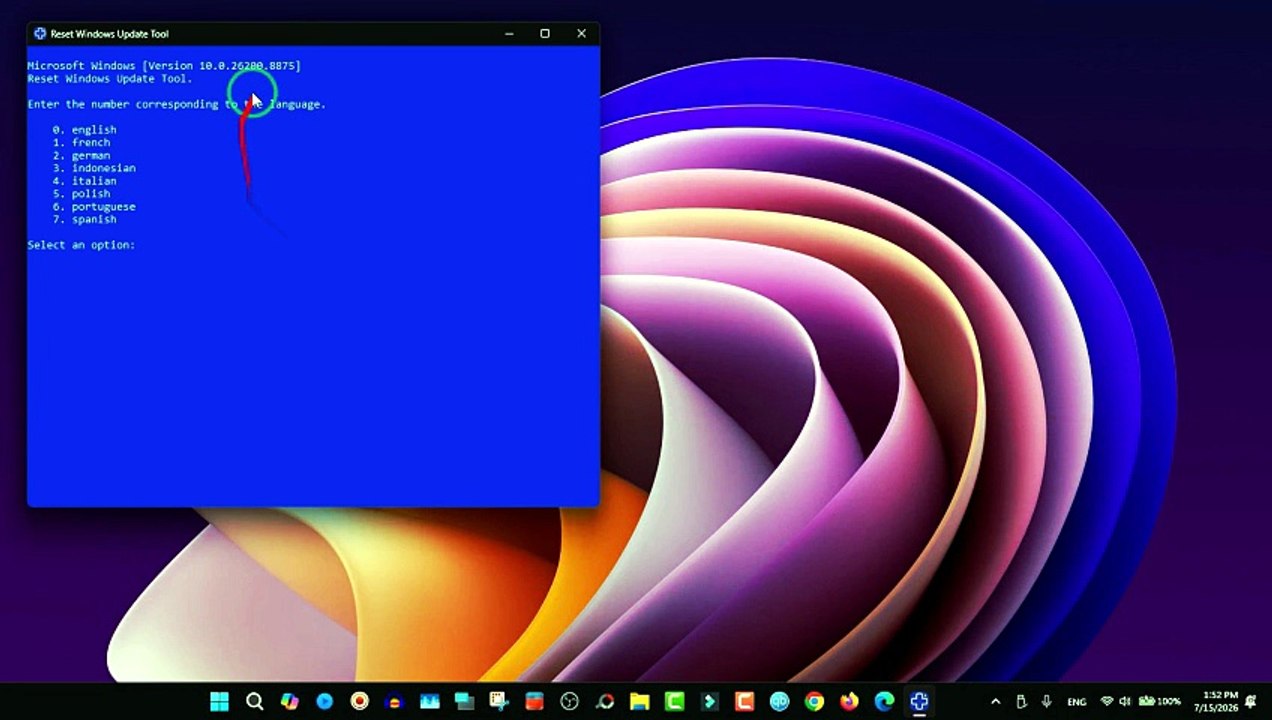
Task: Click the '4. italian' language line
Action: (x=85, y=181)
